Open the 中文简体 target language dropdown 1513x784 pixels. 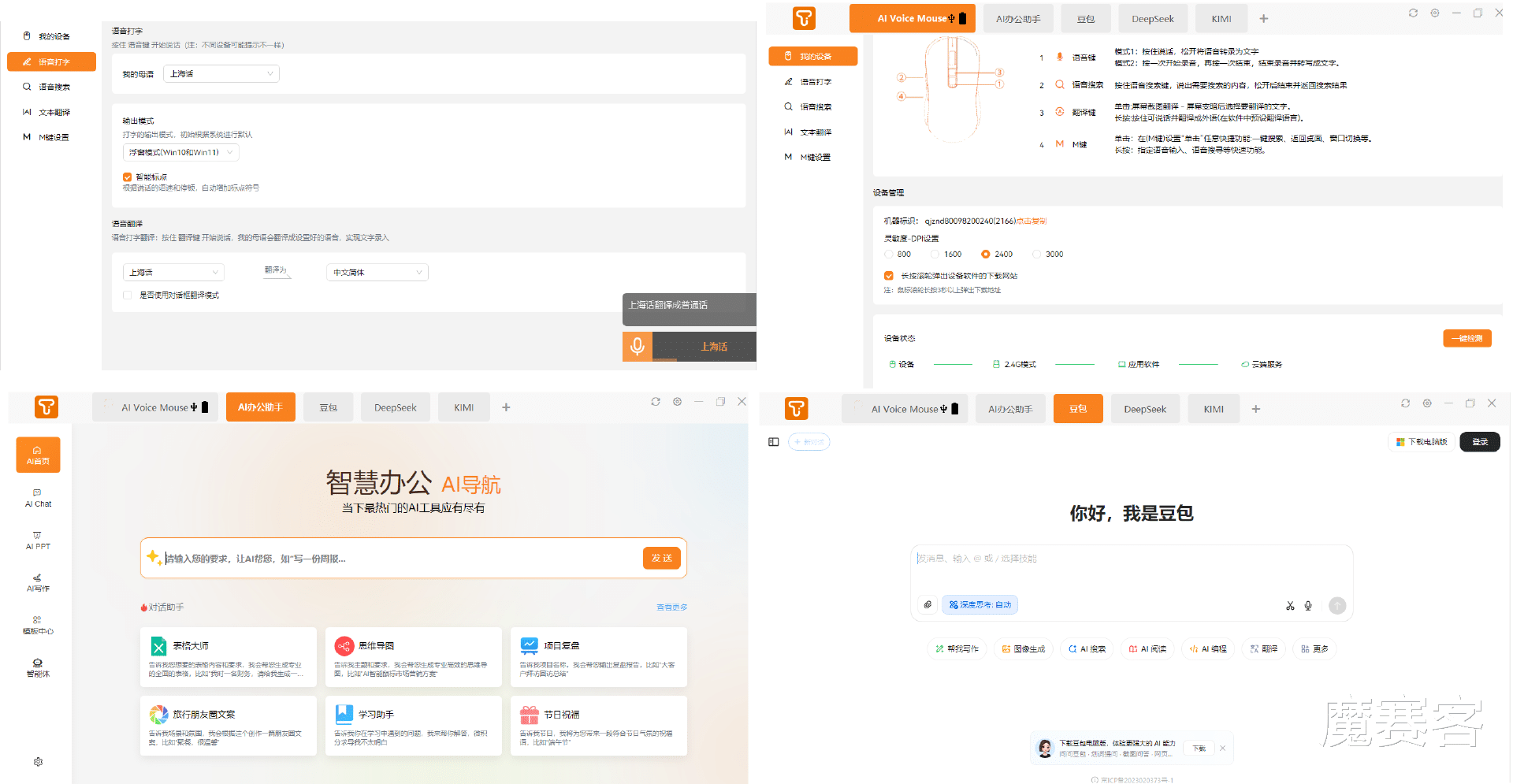pos(377,273)
